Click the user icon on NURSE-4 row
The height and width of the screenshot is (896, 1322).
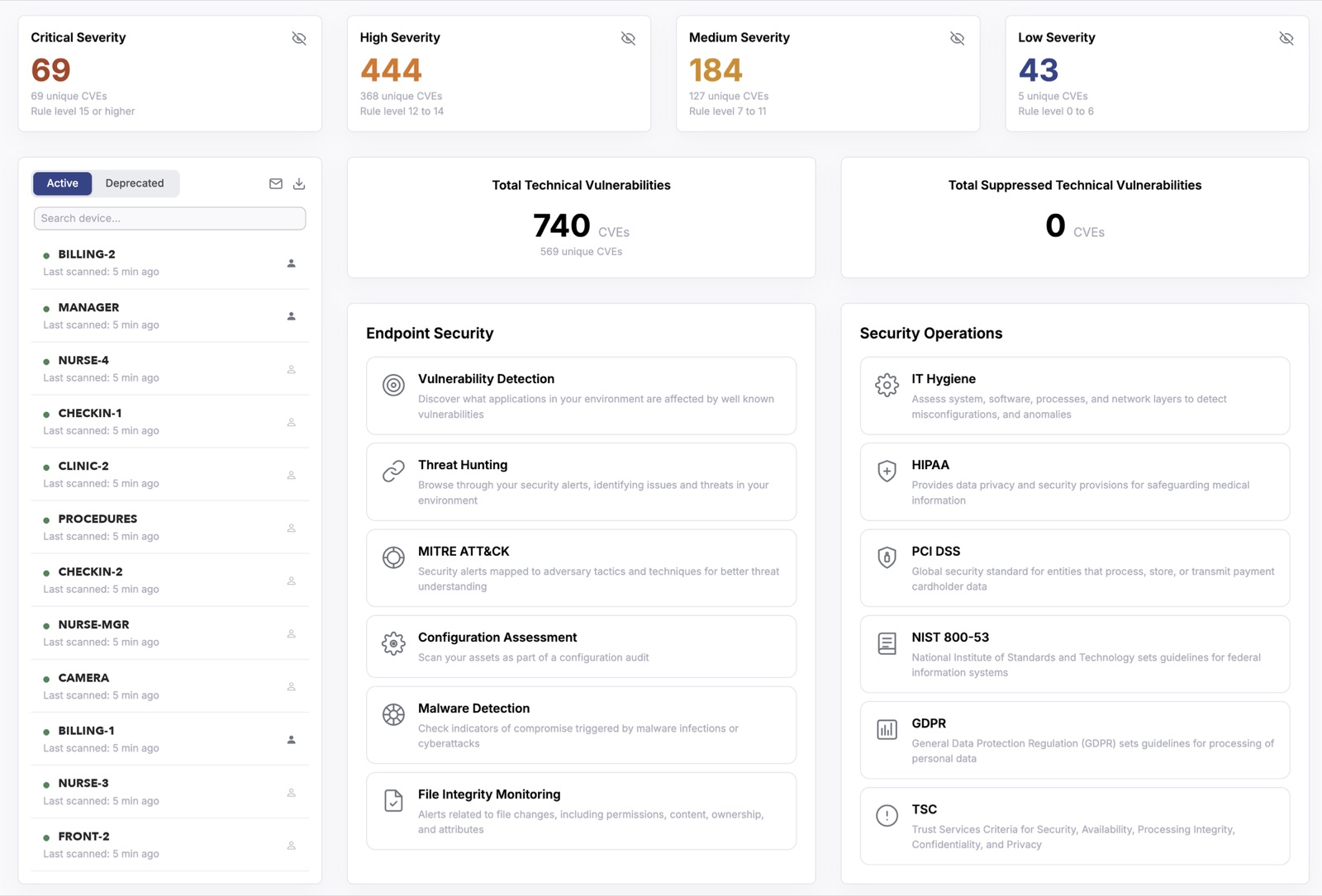coord(291,369)
